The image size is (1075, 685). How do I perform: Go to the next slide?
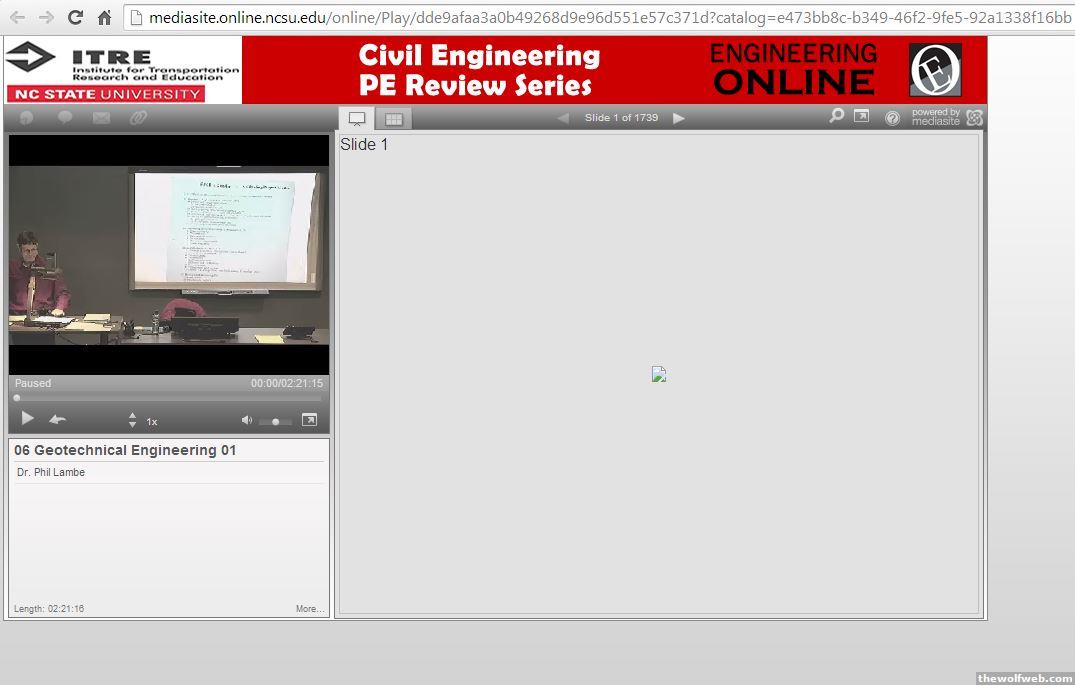tap(679, 118)
